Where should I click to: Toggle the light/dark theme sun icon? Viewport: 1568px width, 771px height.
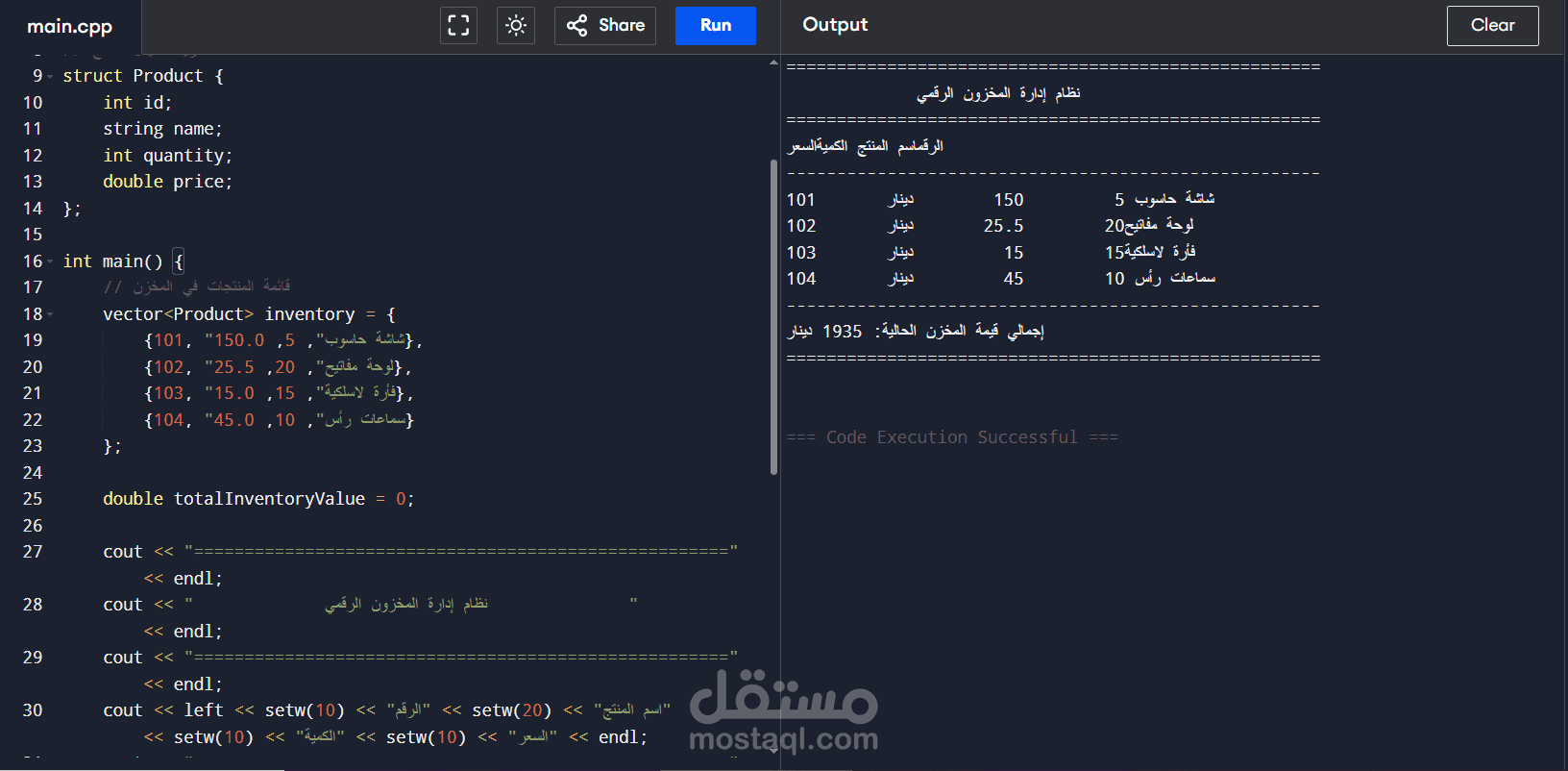coord(516,25)
